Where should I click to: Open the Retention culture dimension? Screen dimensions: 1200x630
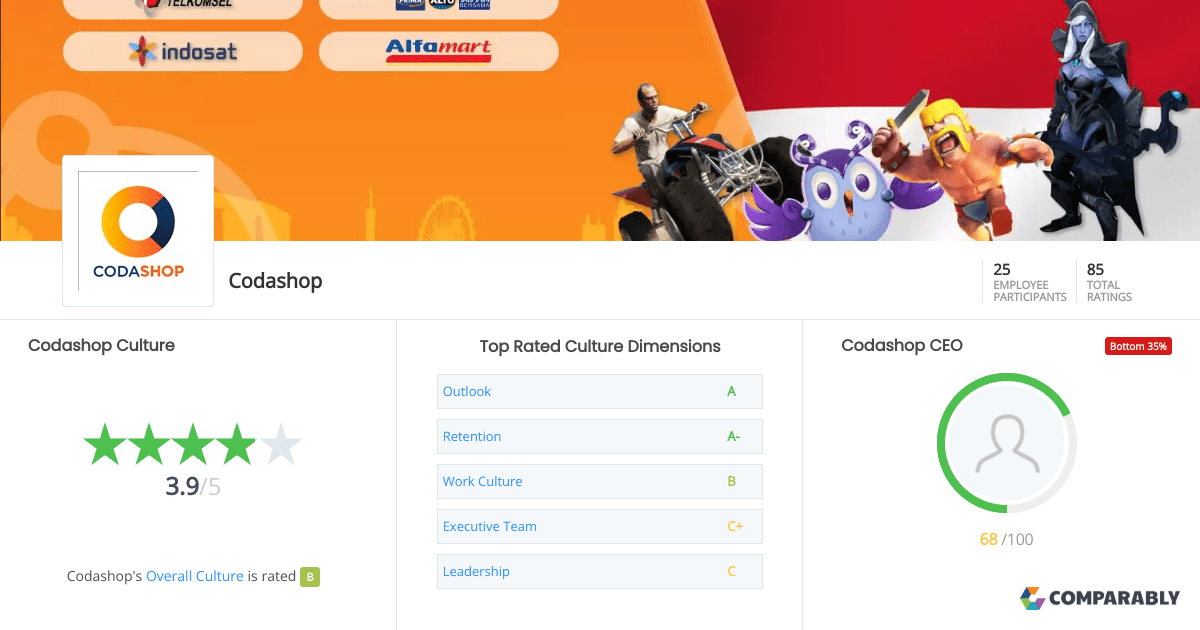click(x=600, y=436)
